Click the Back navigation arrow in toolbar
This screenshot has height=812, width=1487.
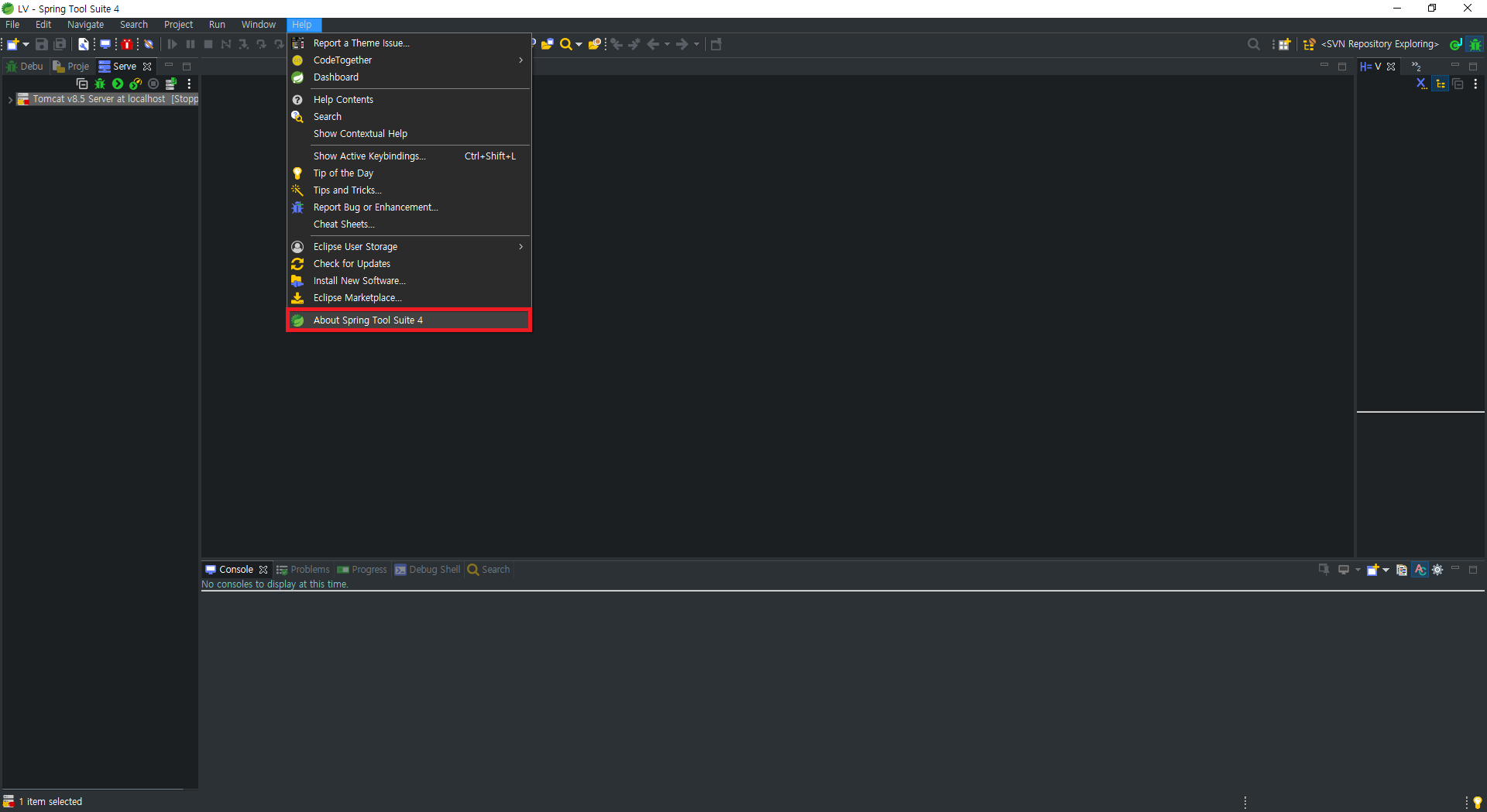coord(653,44)
